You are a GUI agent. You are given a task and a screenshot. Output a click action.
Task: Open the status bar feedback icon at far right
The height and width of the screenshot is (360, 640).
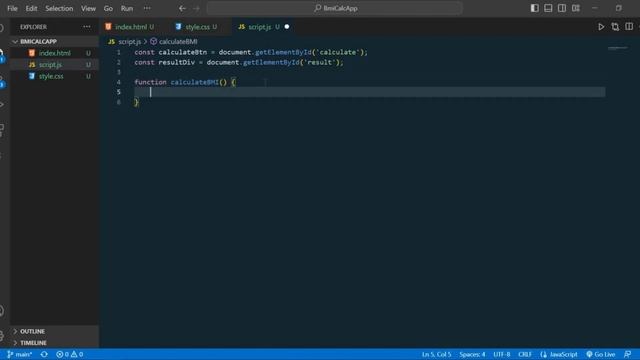pyautogui.click(x=627, y=354)
